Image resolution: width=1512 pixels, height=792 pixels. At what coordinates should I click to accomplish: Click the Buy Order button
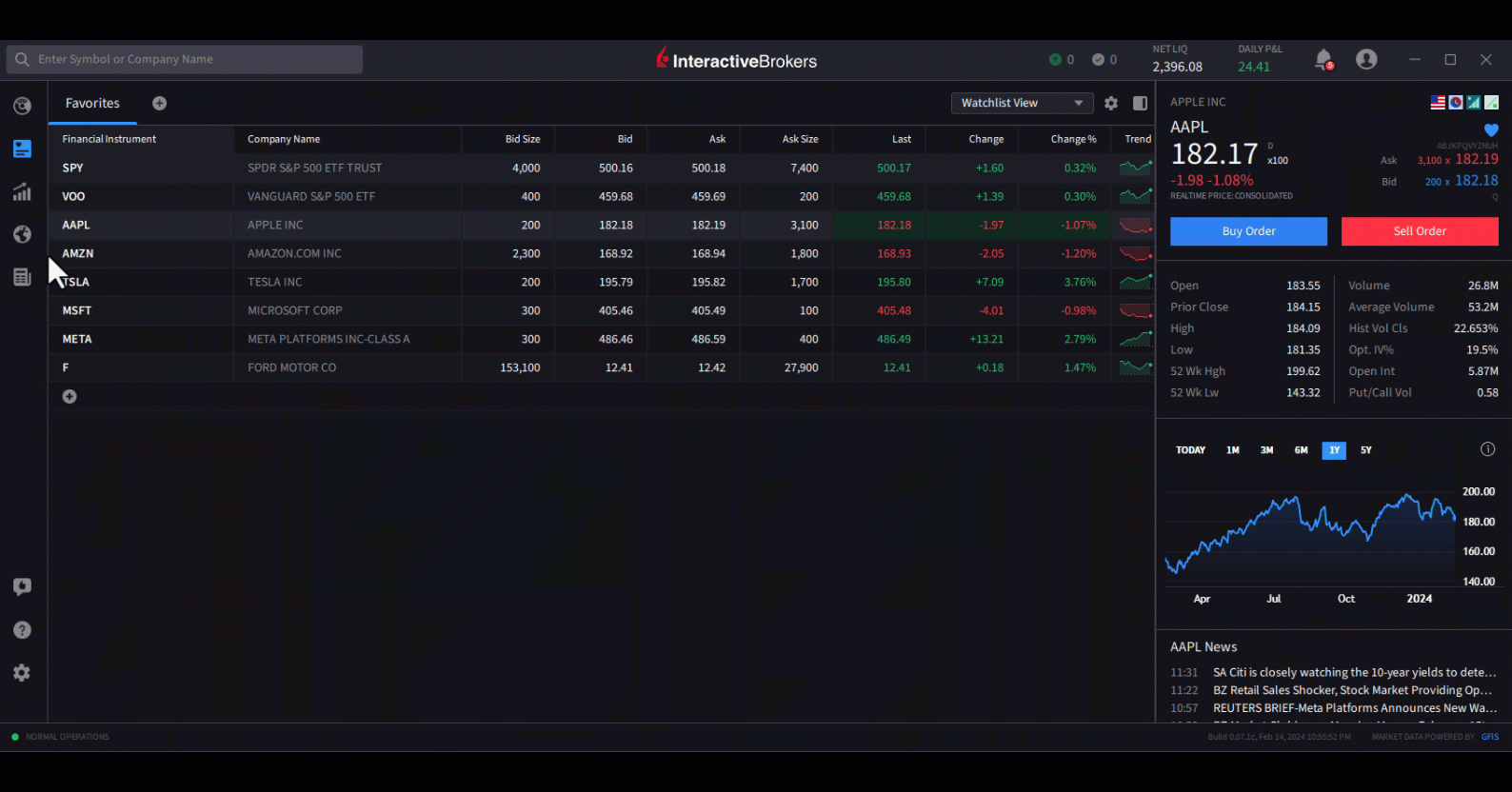[x=1248, y=231]
